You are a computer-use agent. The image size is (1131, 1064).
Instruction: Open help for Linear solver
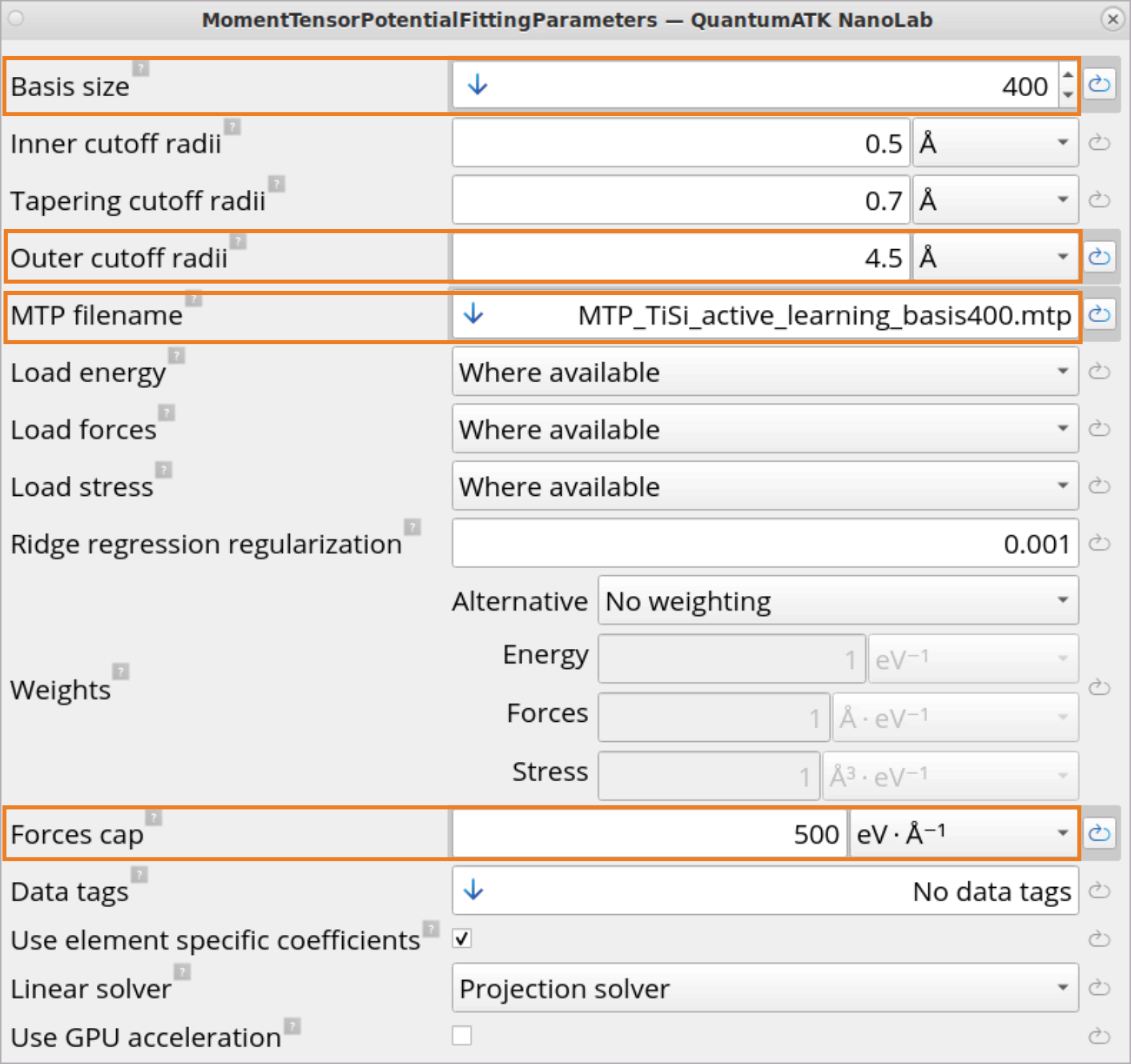click(x=183, y=972)
